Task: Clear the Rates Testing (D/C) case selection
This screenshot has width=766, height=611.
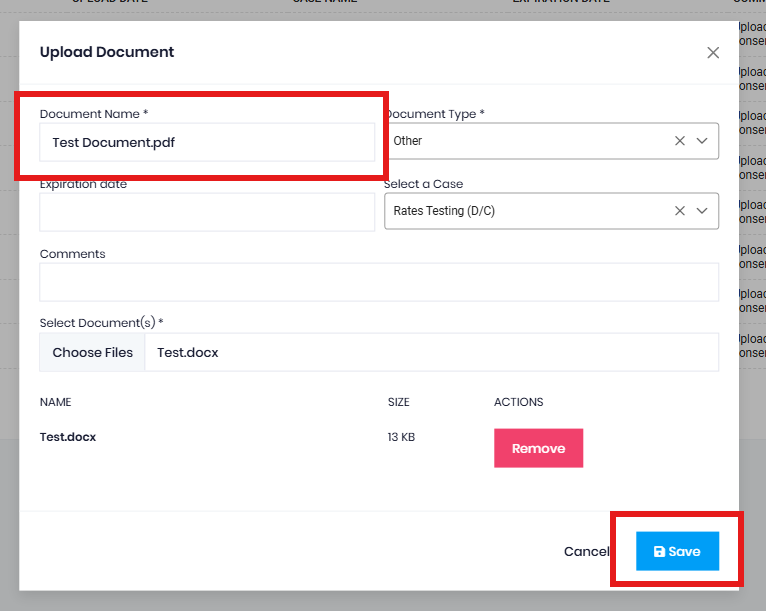Action: 680,211
